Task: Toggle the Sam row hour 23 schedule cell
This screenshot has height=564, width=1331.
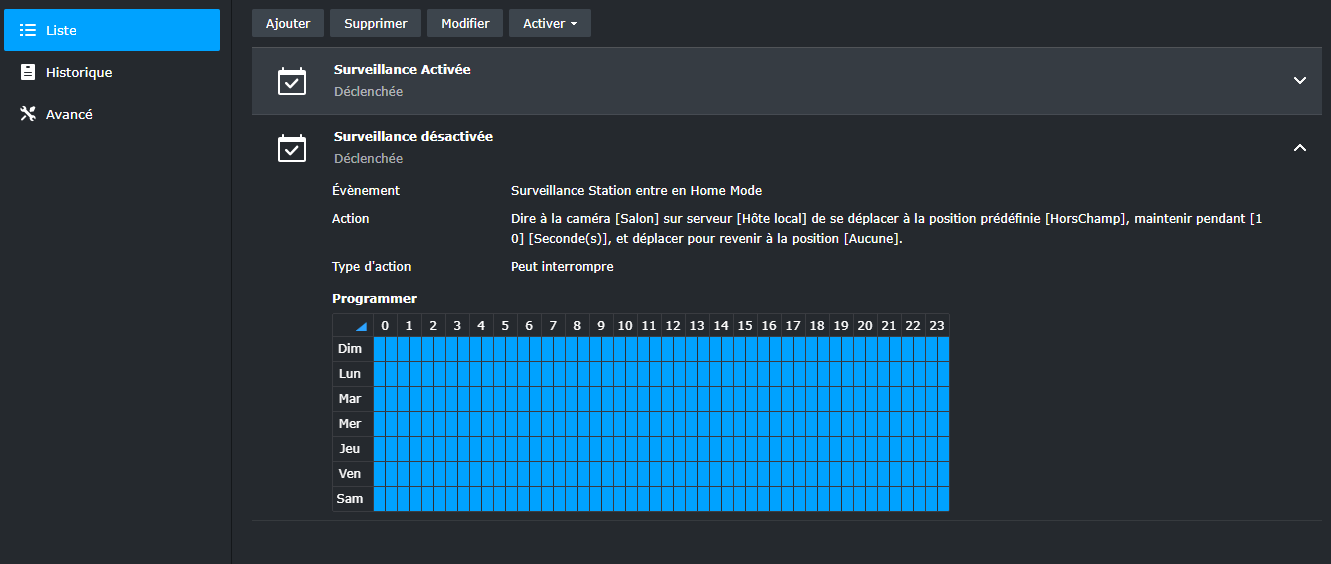Action: [937, 498]
